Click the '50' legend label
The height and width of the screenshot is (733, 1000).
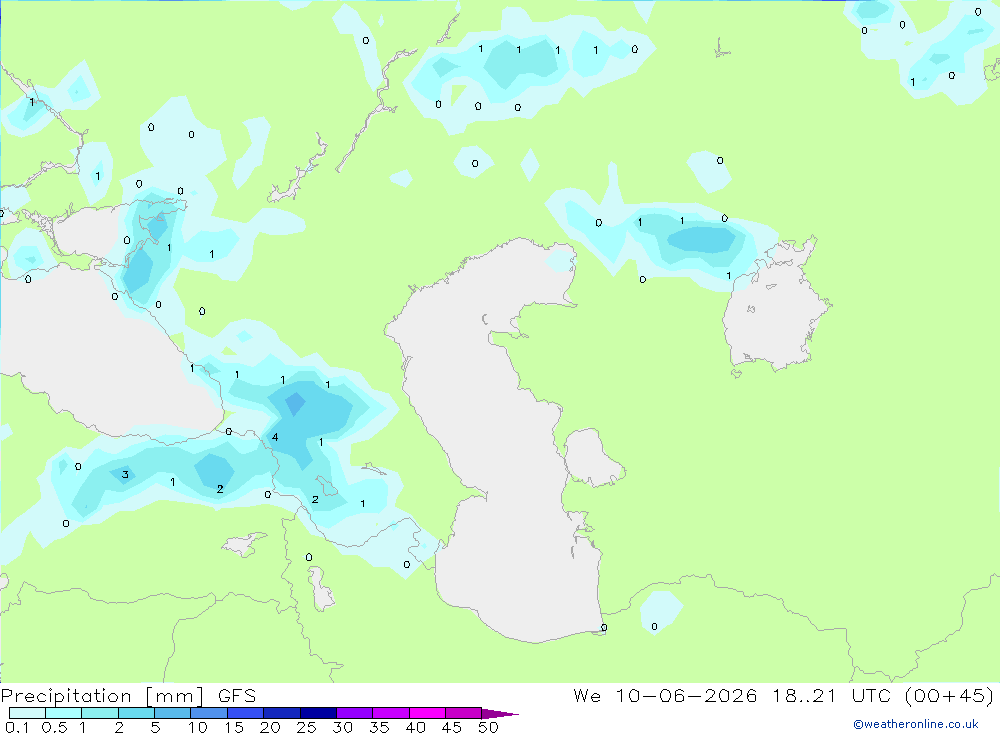(488, 727)
